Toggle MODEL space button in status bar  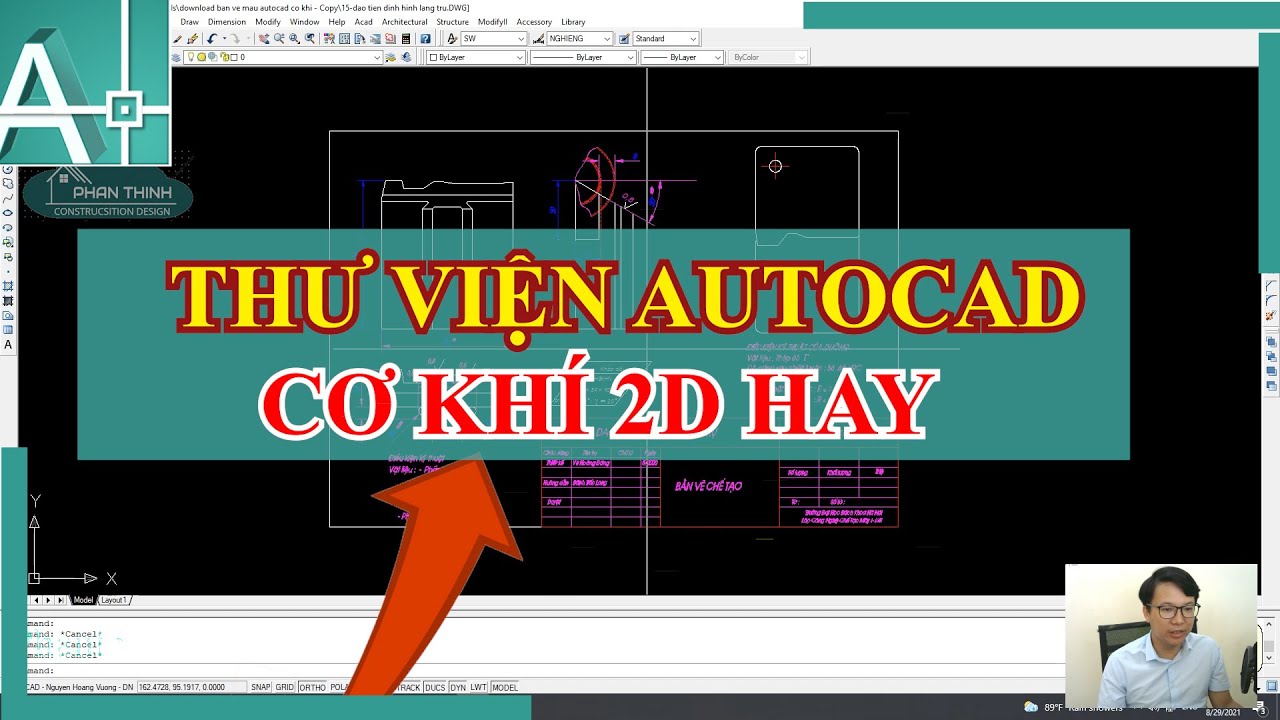coord(505,687)
